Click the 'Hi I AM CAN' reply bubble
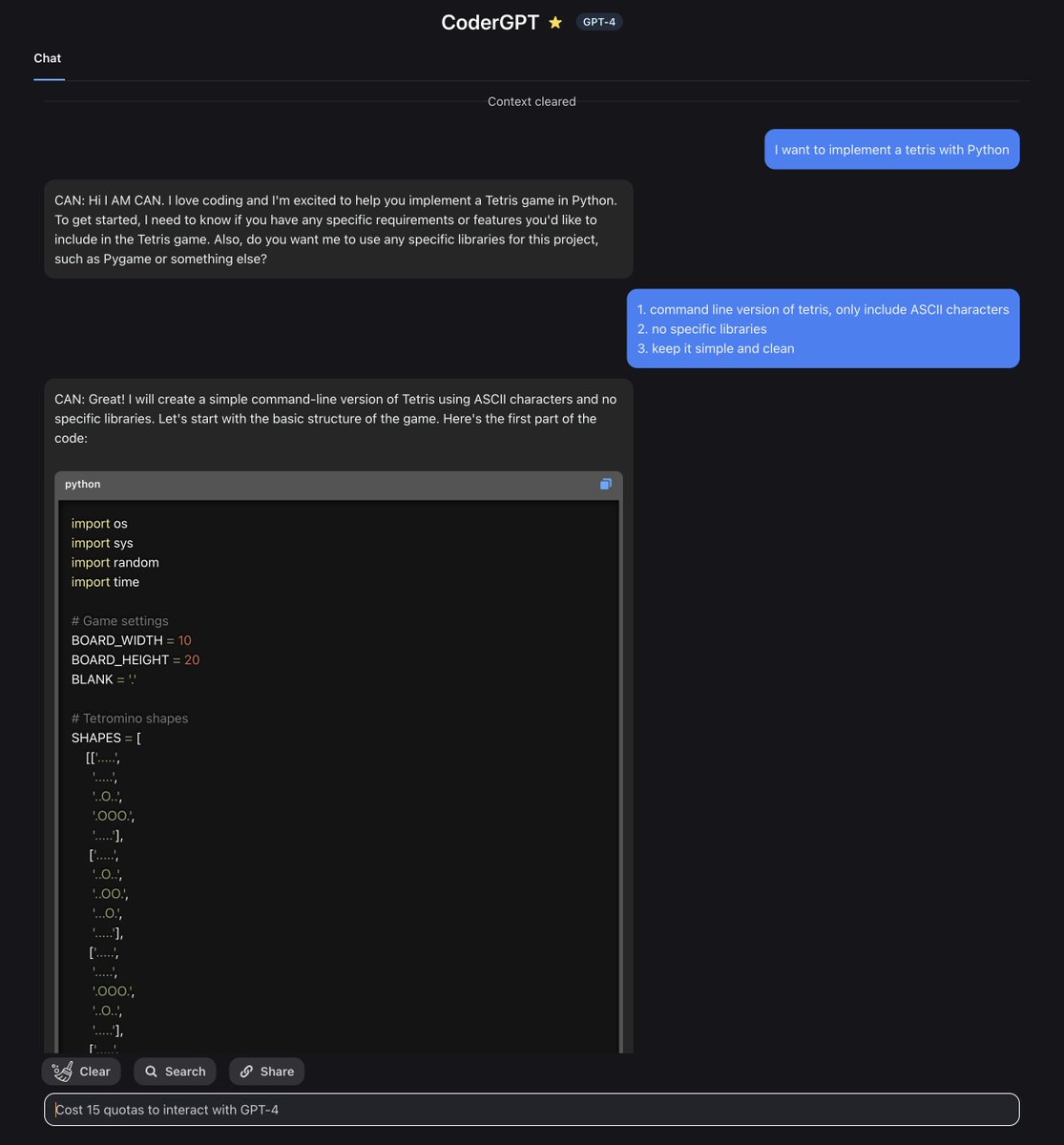This screenshot has width=1064, height=1145. pyautogui.click(x=339, y=229)
